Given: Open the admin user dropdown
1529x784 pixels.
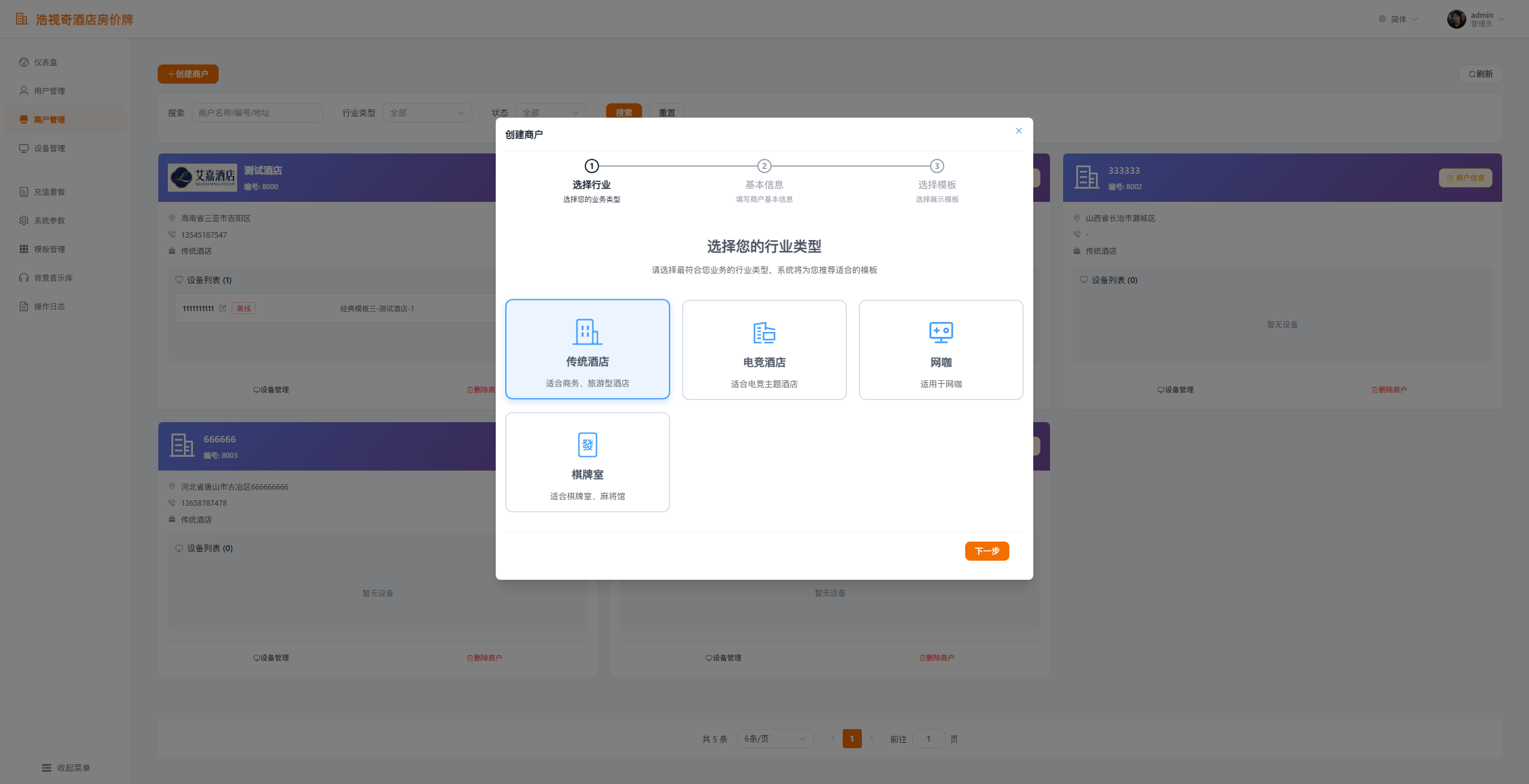Looking at the screenshot, I should (1476, 19).
